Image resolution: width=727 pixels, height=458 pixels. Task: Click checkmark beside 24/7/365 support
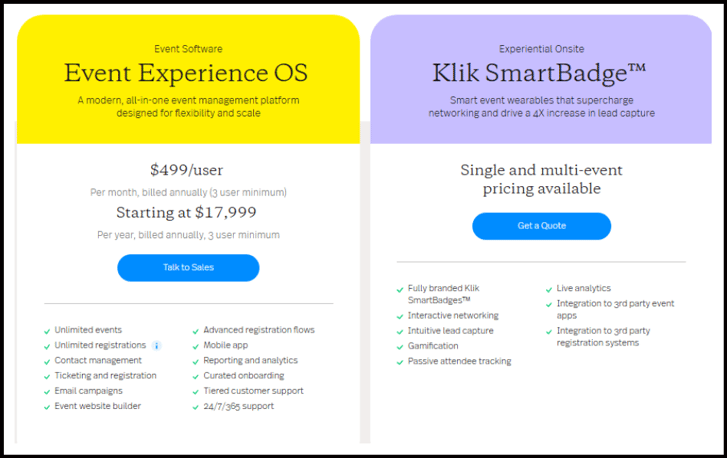click(195, 406)
